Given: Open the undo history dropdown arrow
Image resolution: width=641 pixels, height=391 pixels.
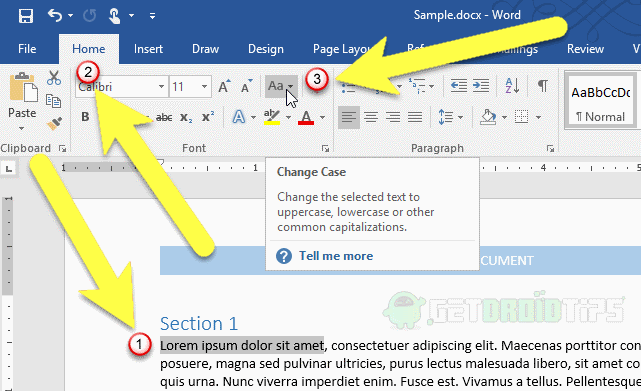Looking at the screenshot, I should (x=70, y=16).
